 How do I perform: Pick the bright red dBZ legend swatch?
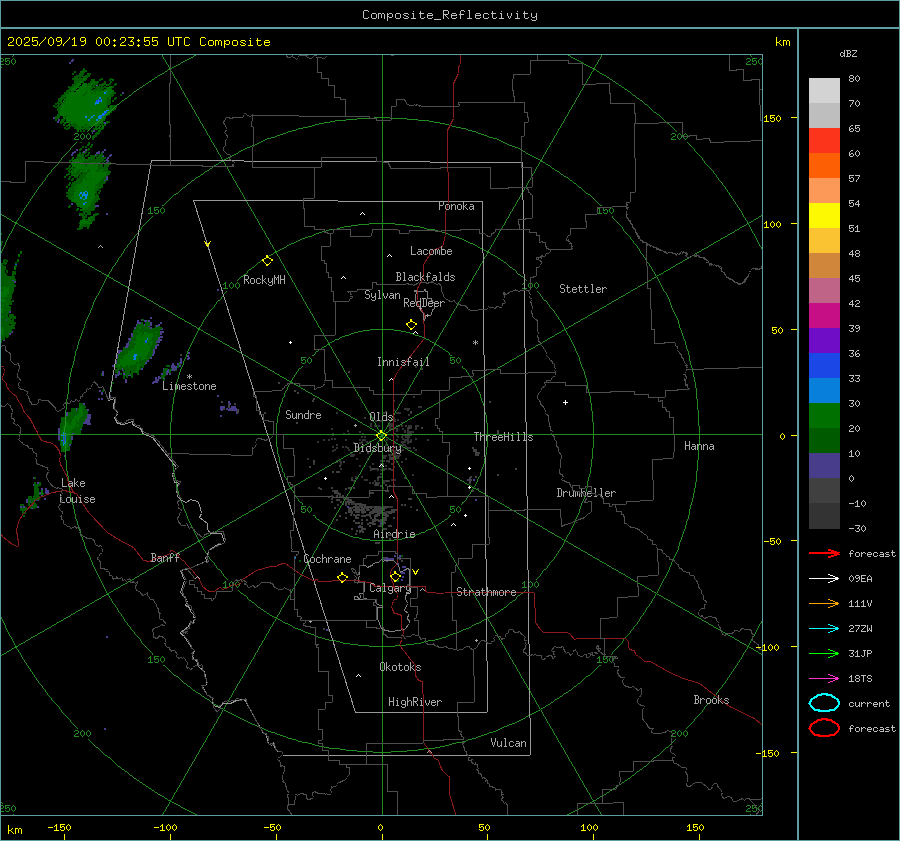click(x=824, y=141)
